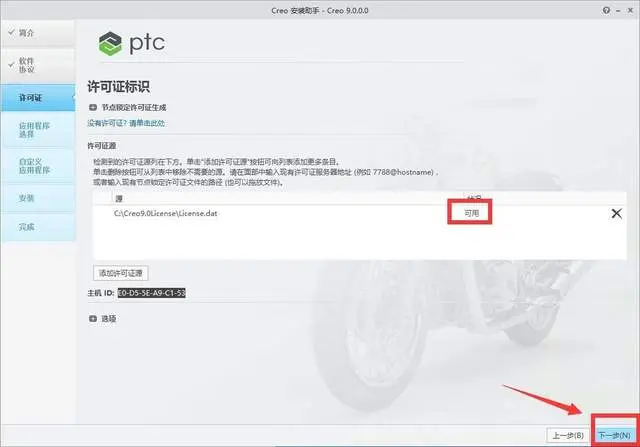Go back with 上一步(B) button
The height and width of the screenshot is (447, 640).
(568, 435)
